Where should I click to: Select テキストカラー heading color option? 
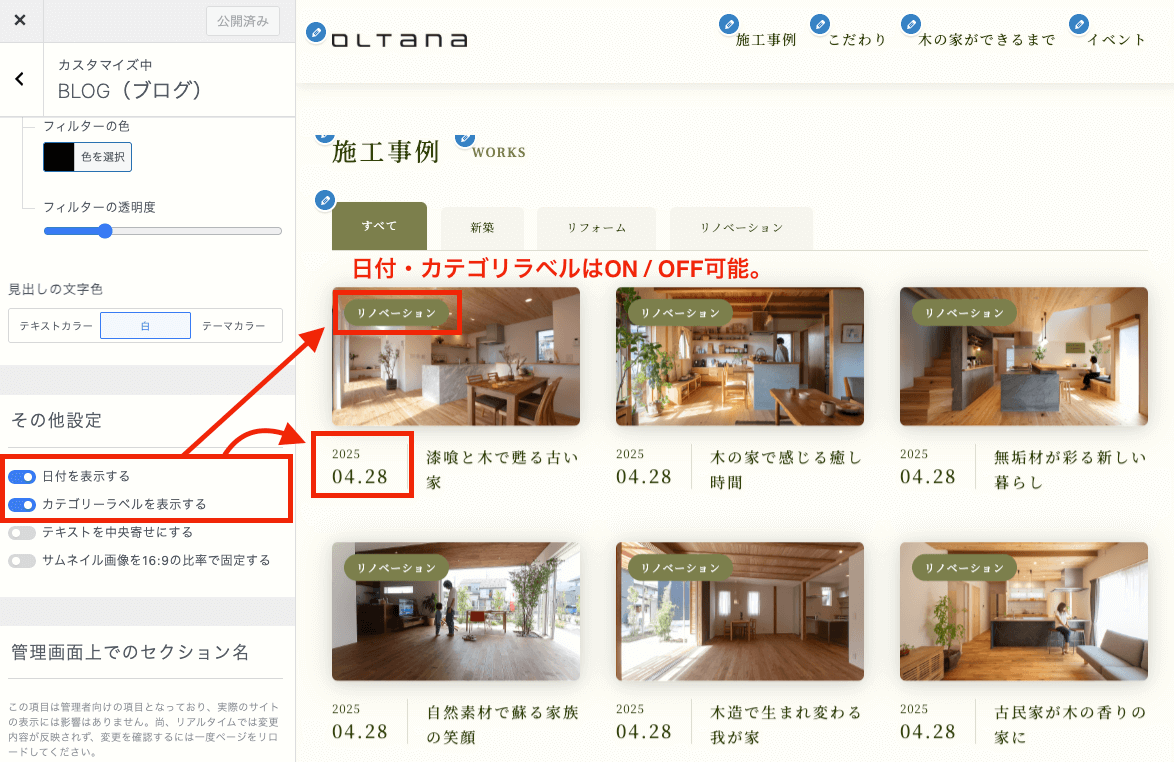(x=55, y=326)
